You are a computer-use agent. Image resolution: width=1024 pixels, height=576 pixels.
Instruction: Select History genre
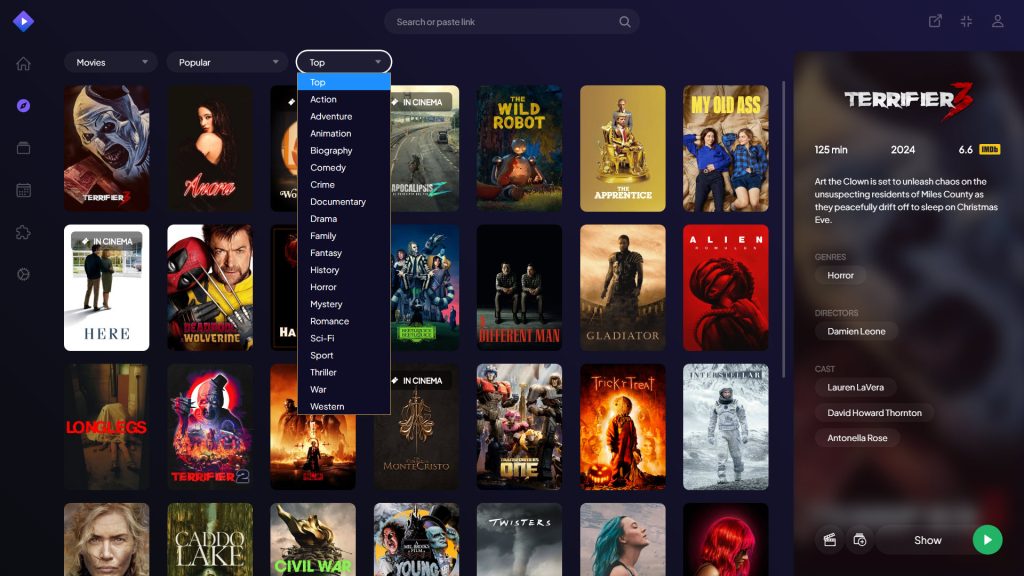(x=344, y=270)
